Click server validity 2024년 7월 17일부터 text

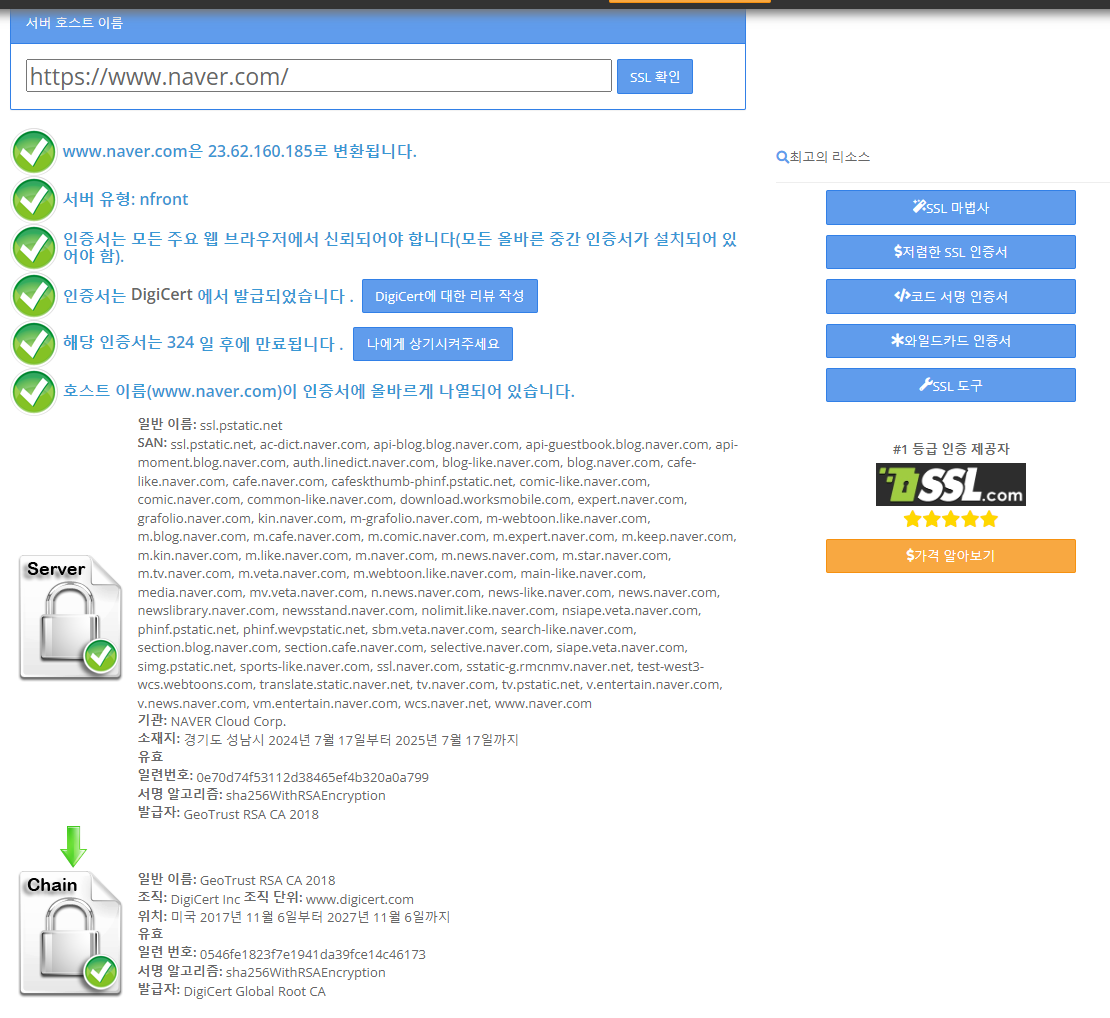pyautogui.click(x=329, y=740)
